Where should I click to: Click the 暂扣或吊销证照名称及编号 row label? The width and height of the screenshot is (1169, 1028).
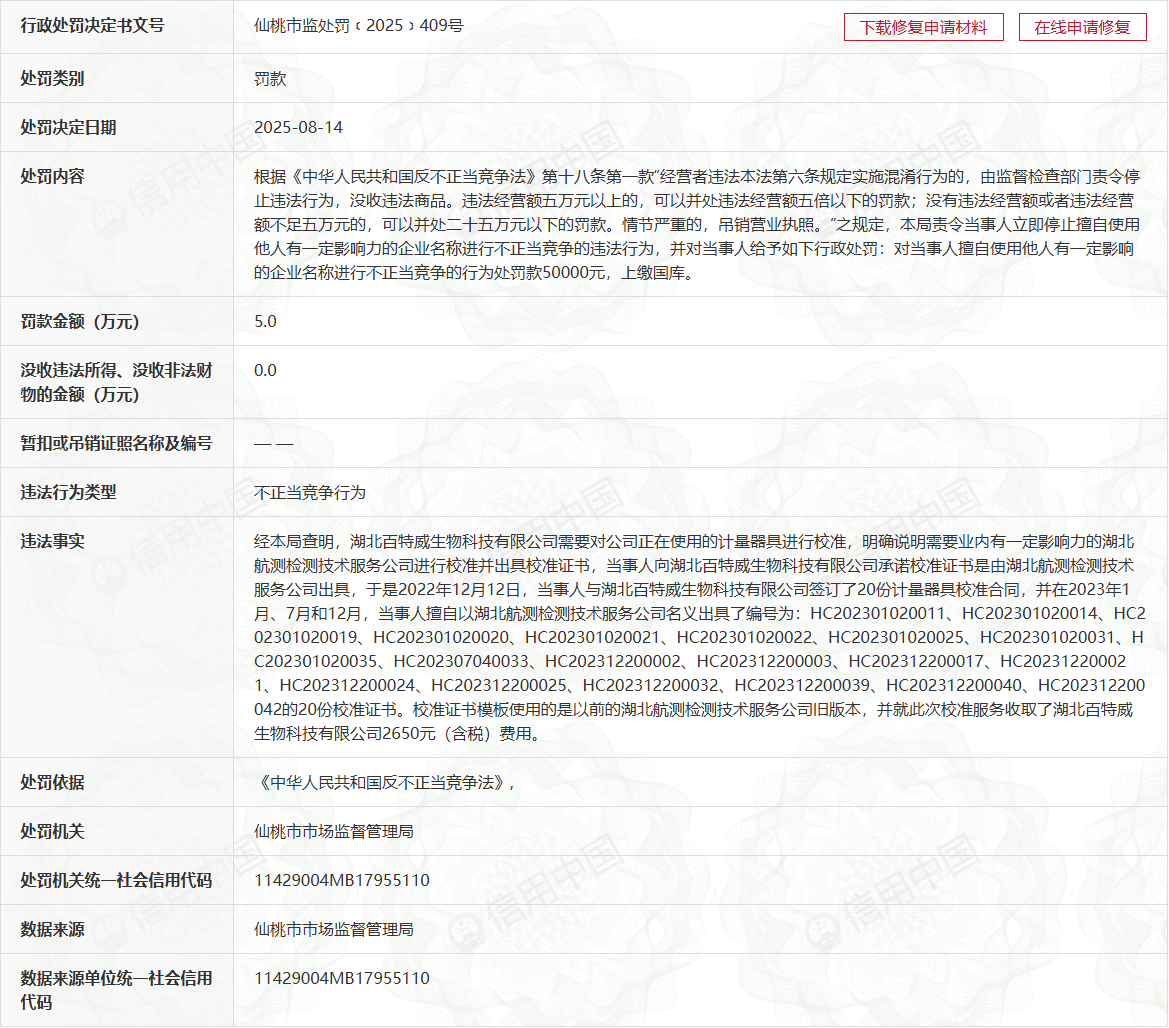[x=116, y=444]
